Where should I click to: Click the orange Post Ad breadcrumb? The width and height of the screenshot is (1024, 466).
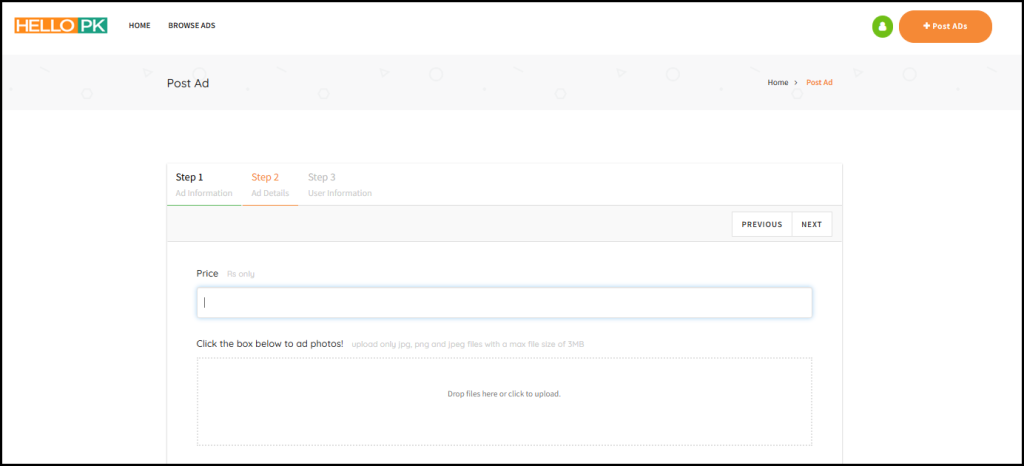coord(819,82)
